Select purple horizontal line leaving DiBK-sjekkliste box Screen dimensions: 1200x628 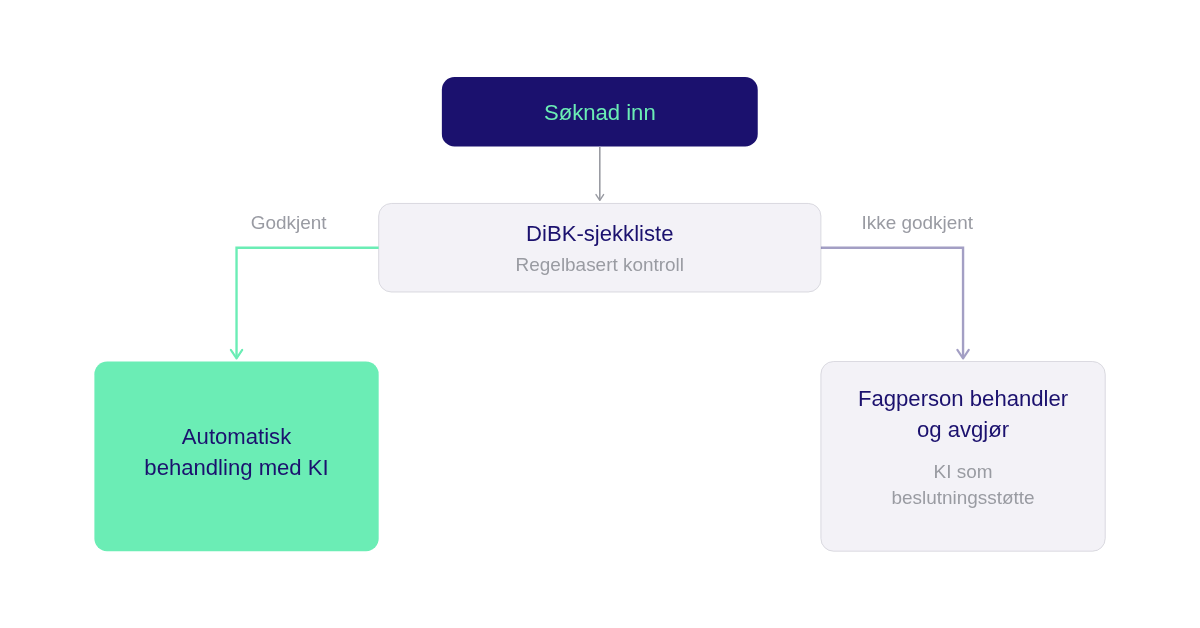tap(892, 248)
